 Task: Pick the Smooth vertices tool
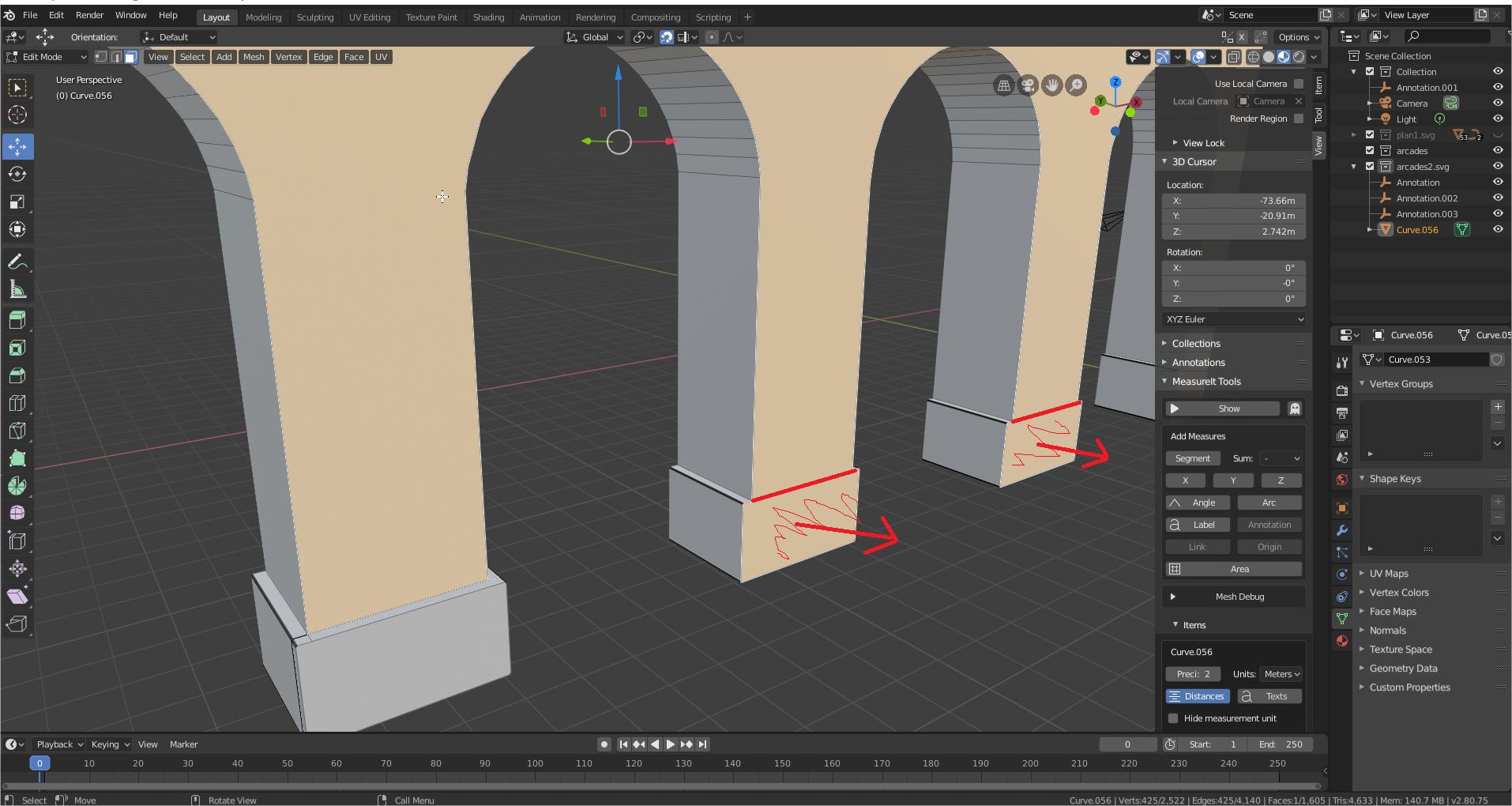17,514
